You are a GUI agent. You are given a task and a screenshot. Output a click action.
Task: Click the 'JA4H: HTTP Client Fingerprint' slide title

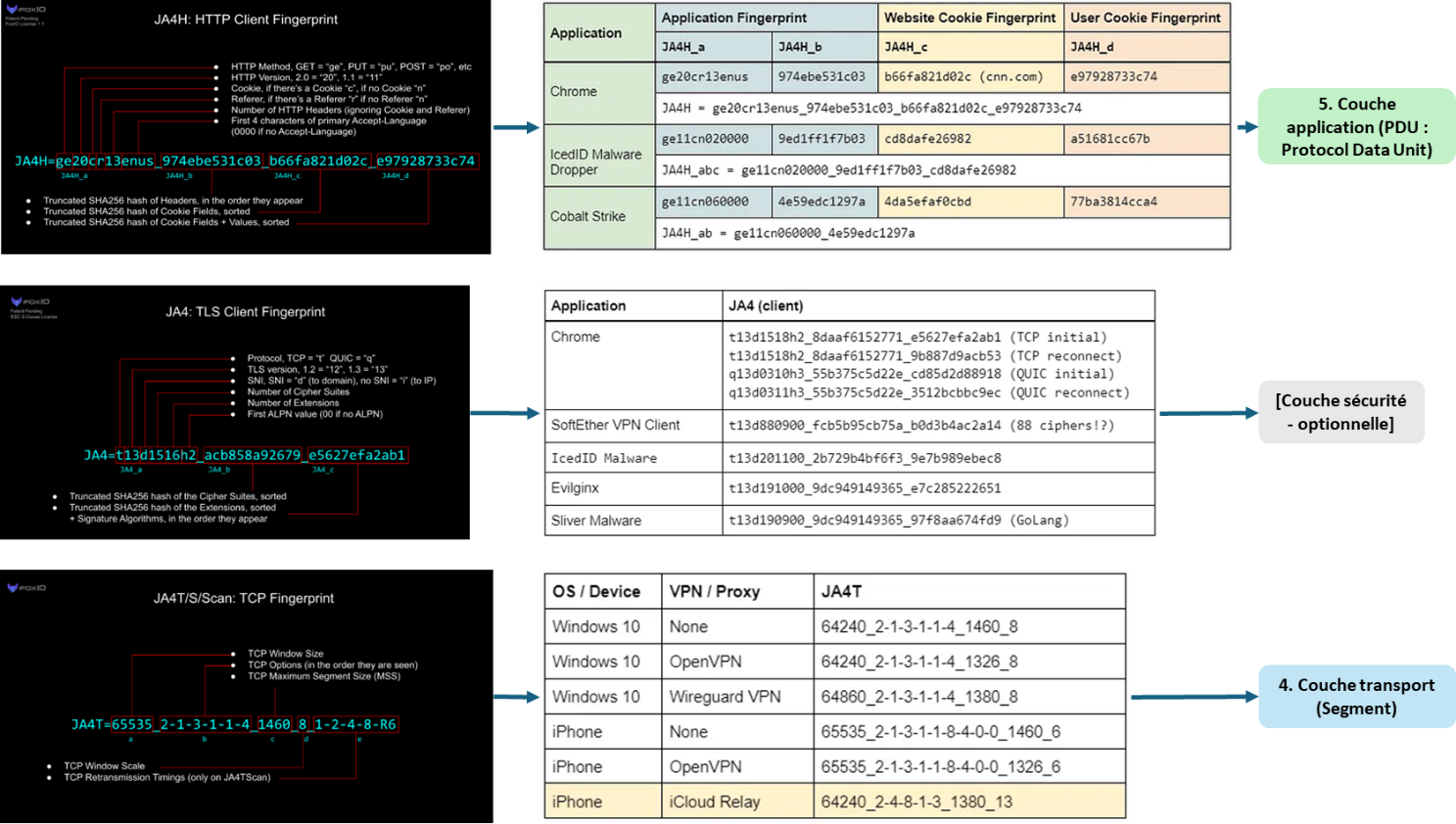point(246,20)
